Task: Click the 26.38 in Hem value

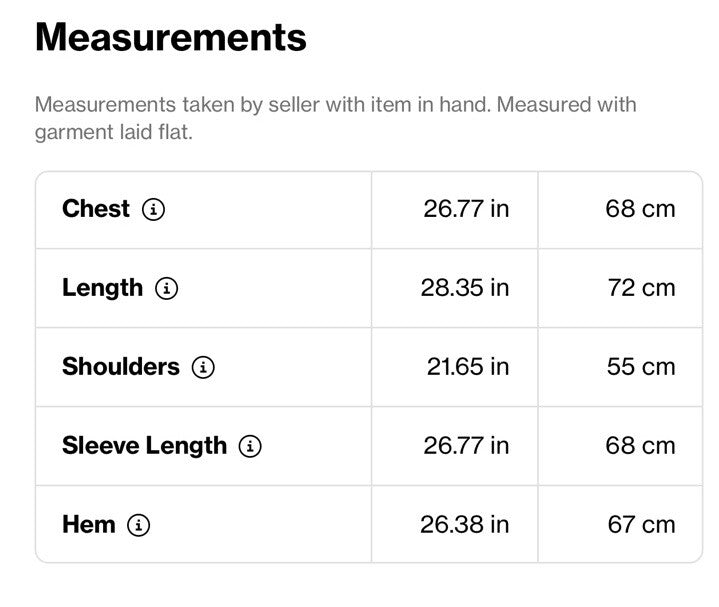Action: pos(465,524)
